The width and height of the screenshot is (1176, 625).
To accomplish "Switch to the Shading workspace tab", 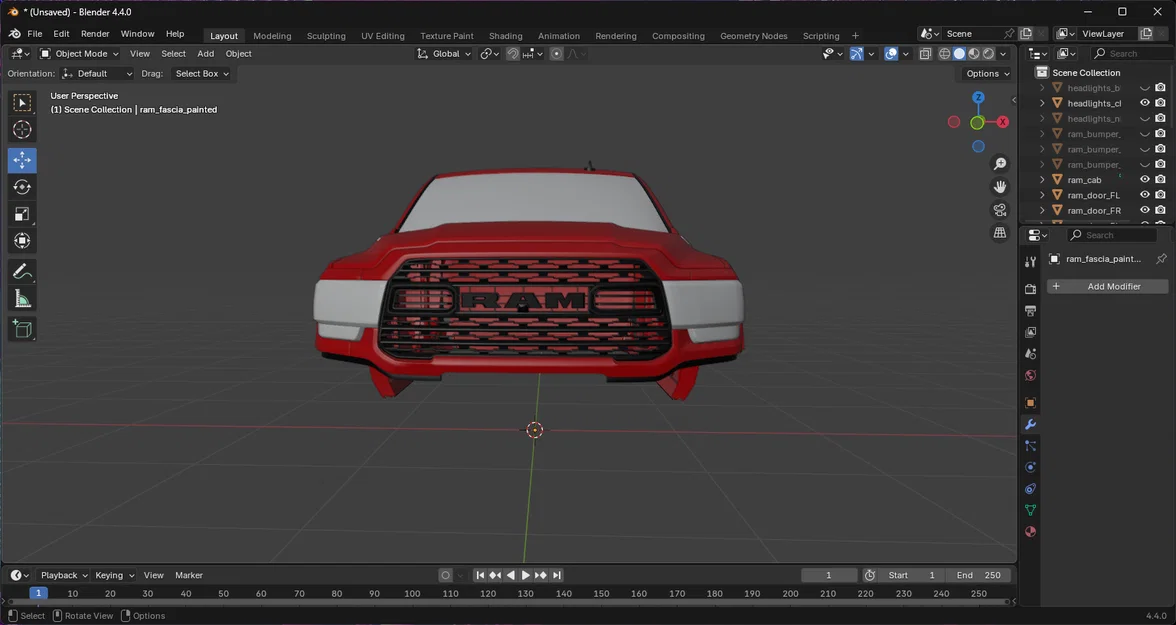I will click(x=506, y=35).
